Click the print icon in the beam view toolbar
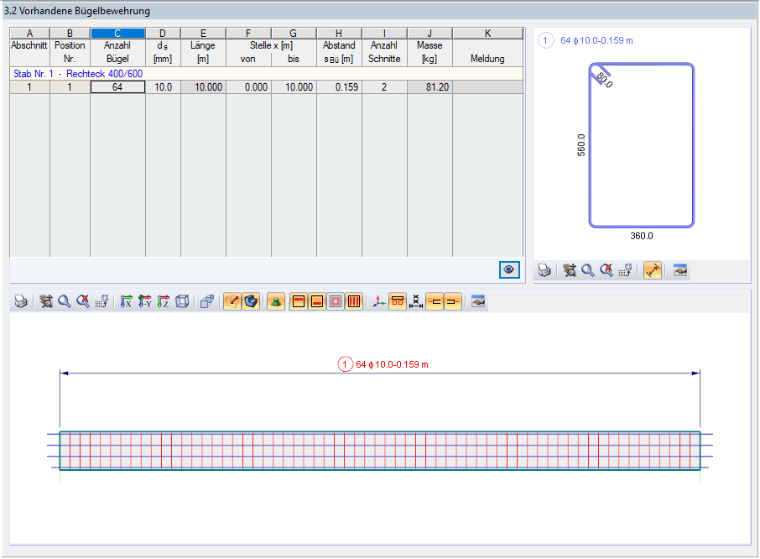The image size is (760, 559). pos(21,302)
